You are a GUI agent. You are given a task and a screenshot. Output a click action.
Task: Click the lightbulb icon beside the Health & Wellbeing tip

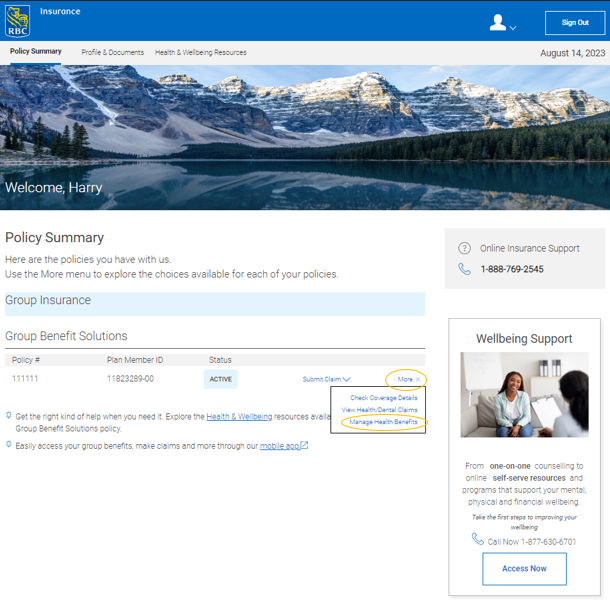[x=9, y=416]
